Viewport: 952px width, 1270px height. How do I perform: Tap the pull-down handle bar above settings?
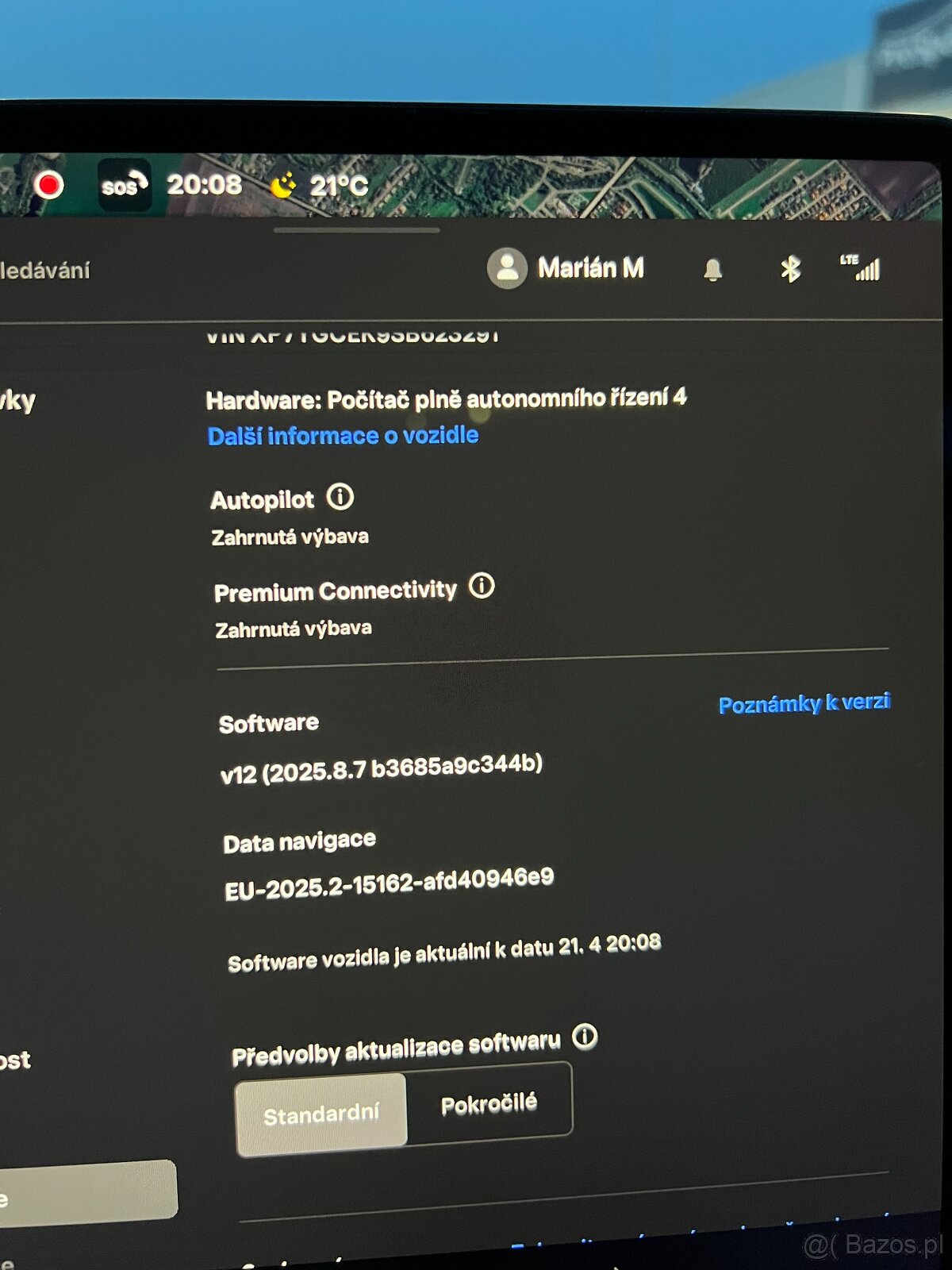356,230
